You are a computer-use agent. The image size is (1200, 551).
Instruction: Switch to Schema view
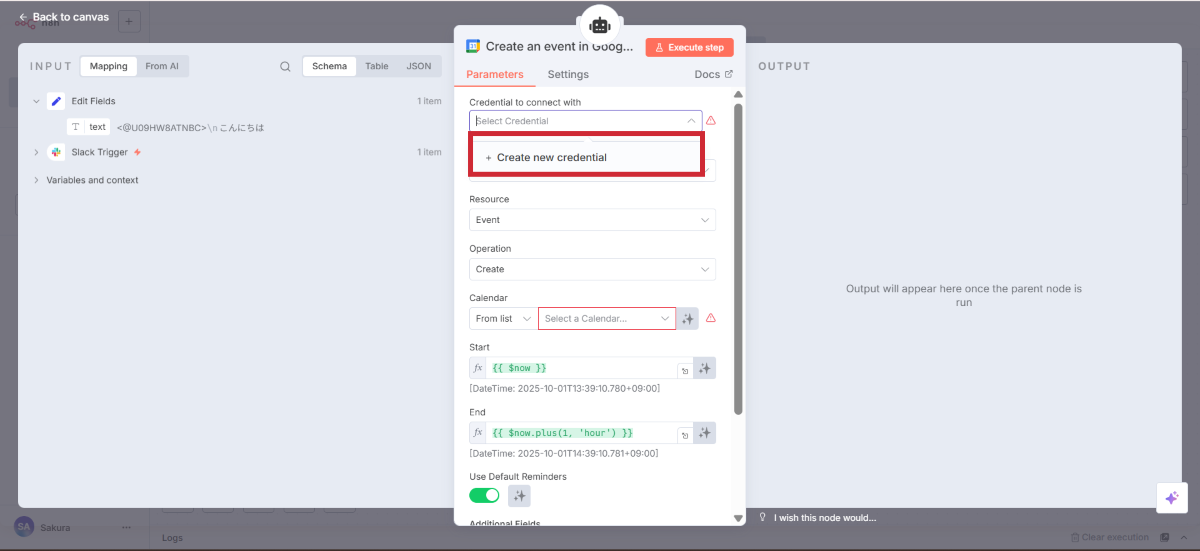[329, 66]
